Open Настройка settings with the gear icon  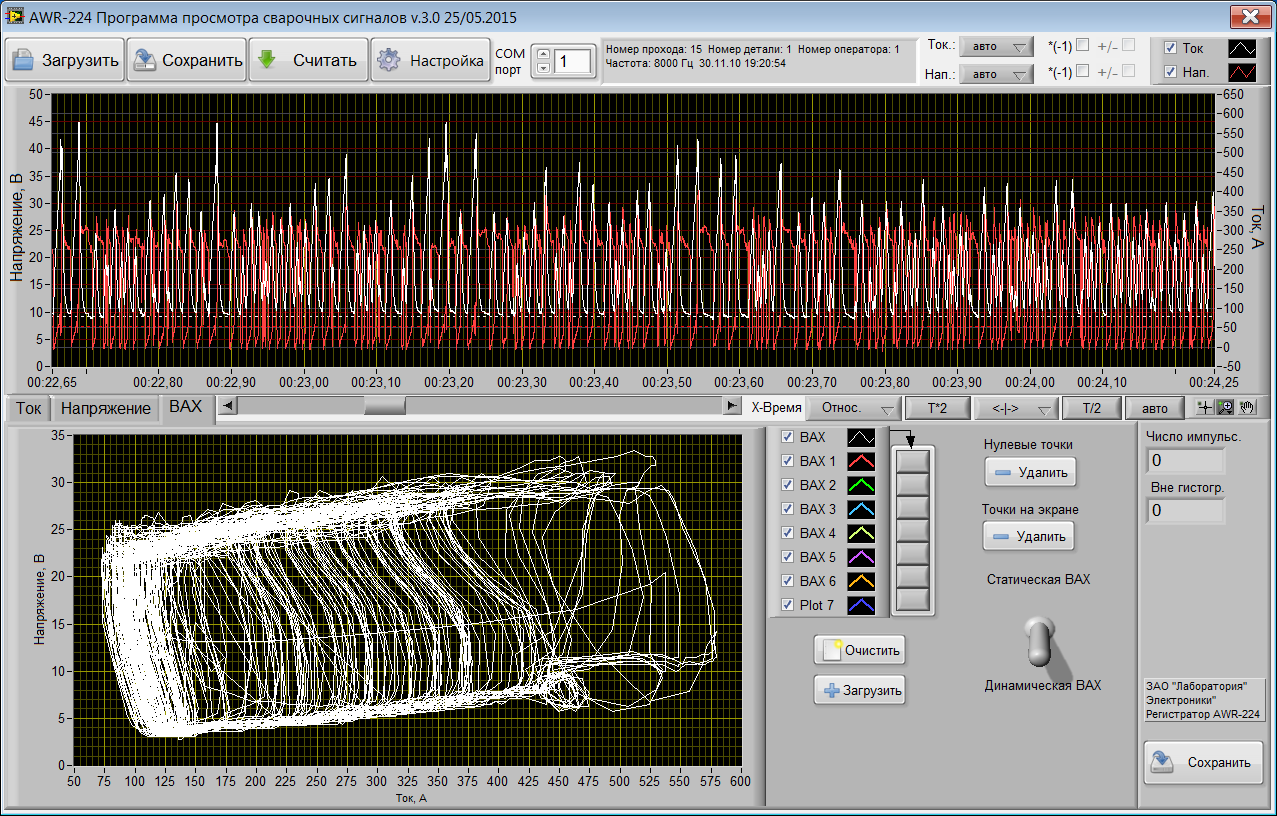pos(430,60)
